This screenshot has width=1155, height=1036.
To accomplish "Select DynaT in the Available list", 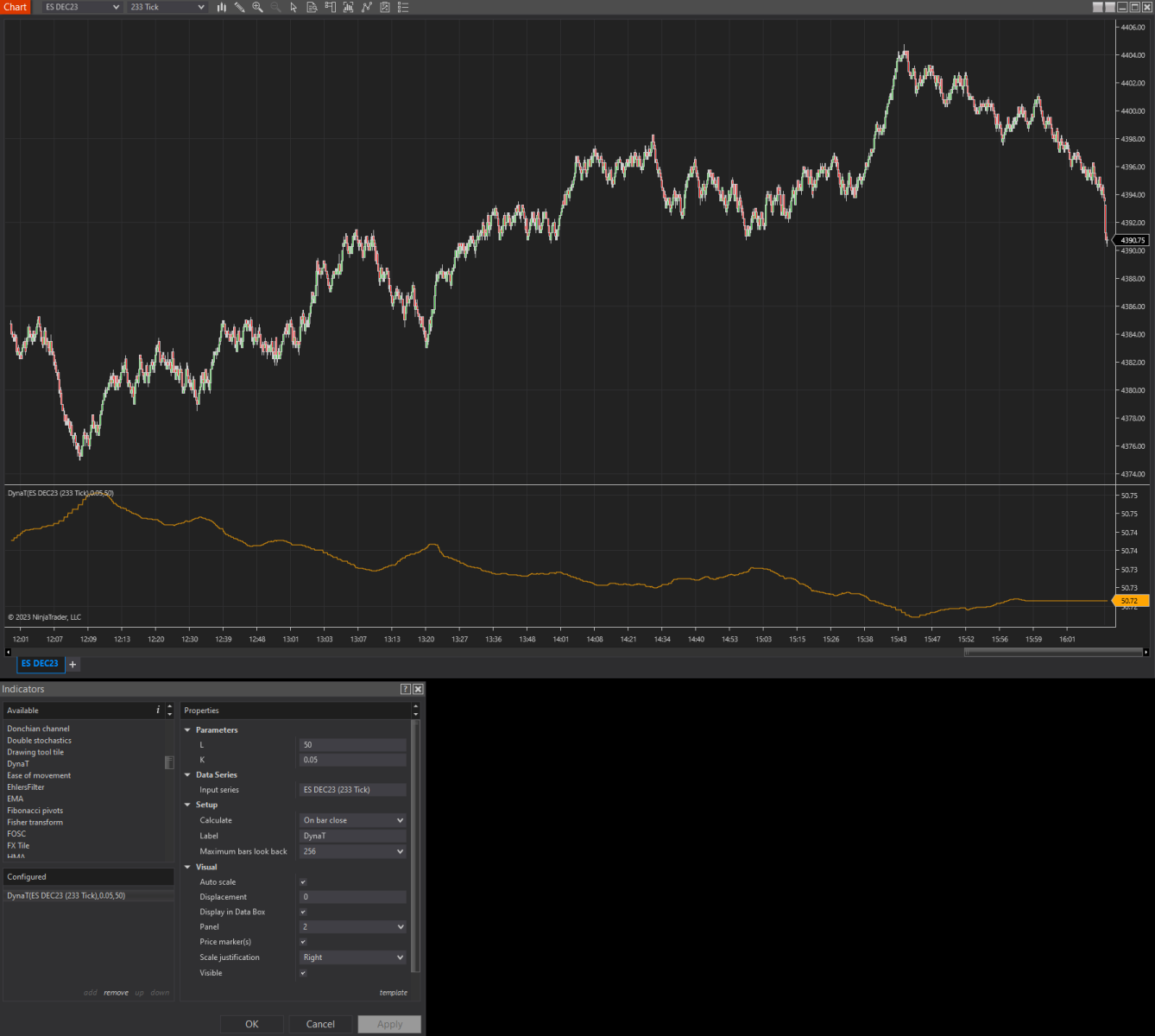I will pos(18,764).
